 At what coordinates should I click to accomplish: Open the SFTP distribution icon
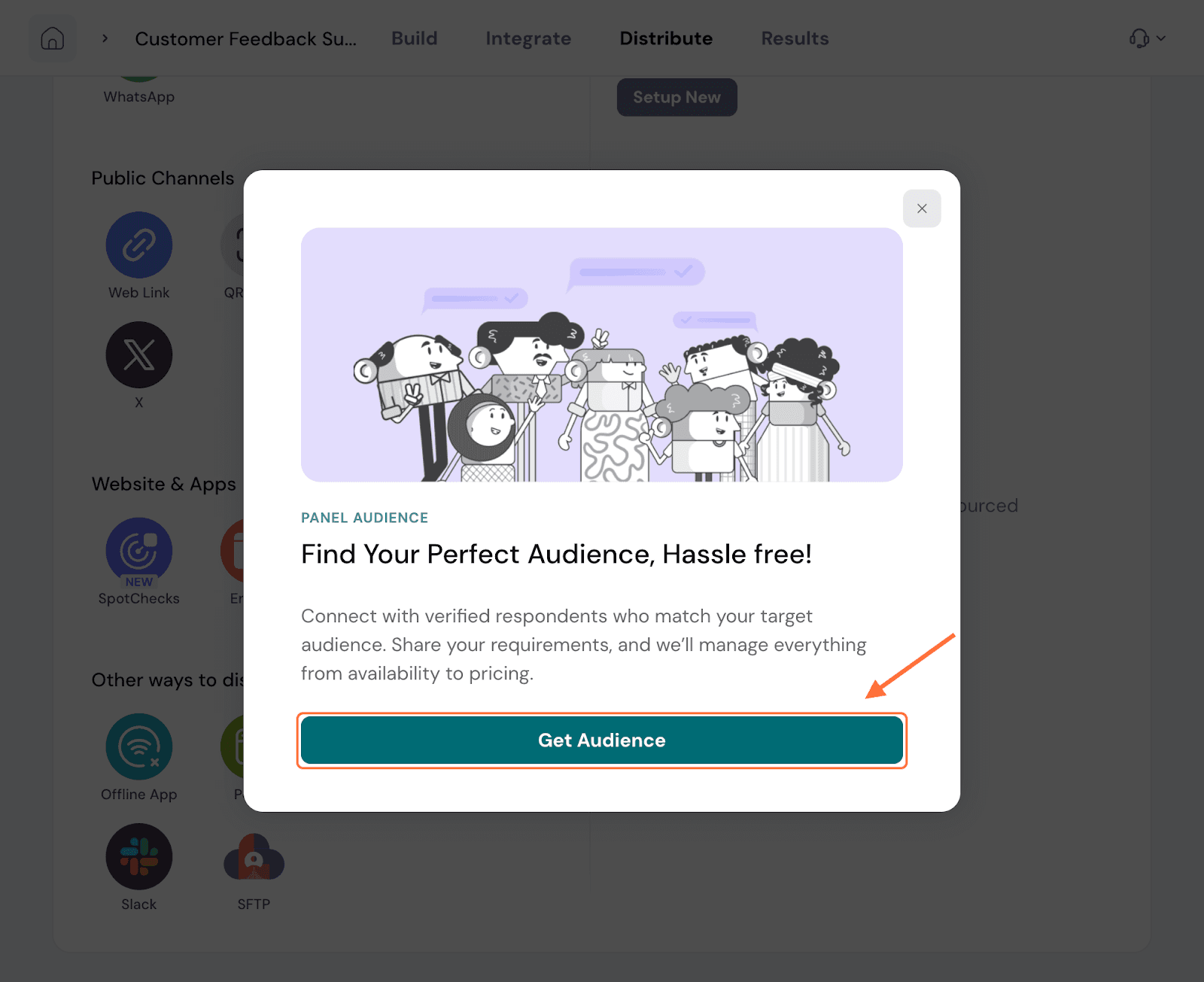click(x=254, y=856)
